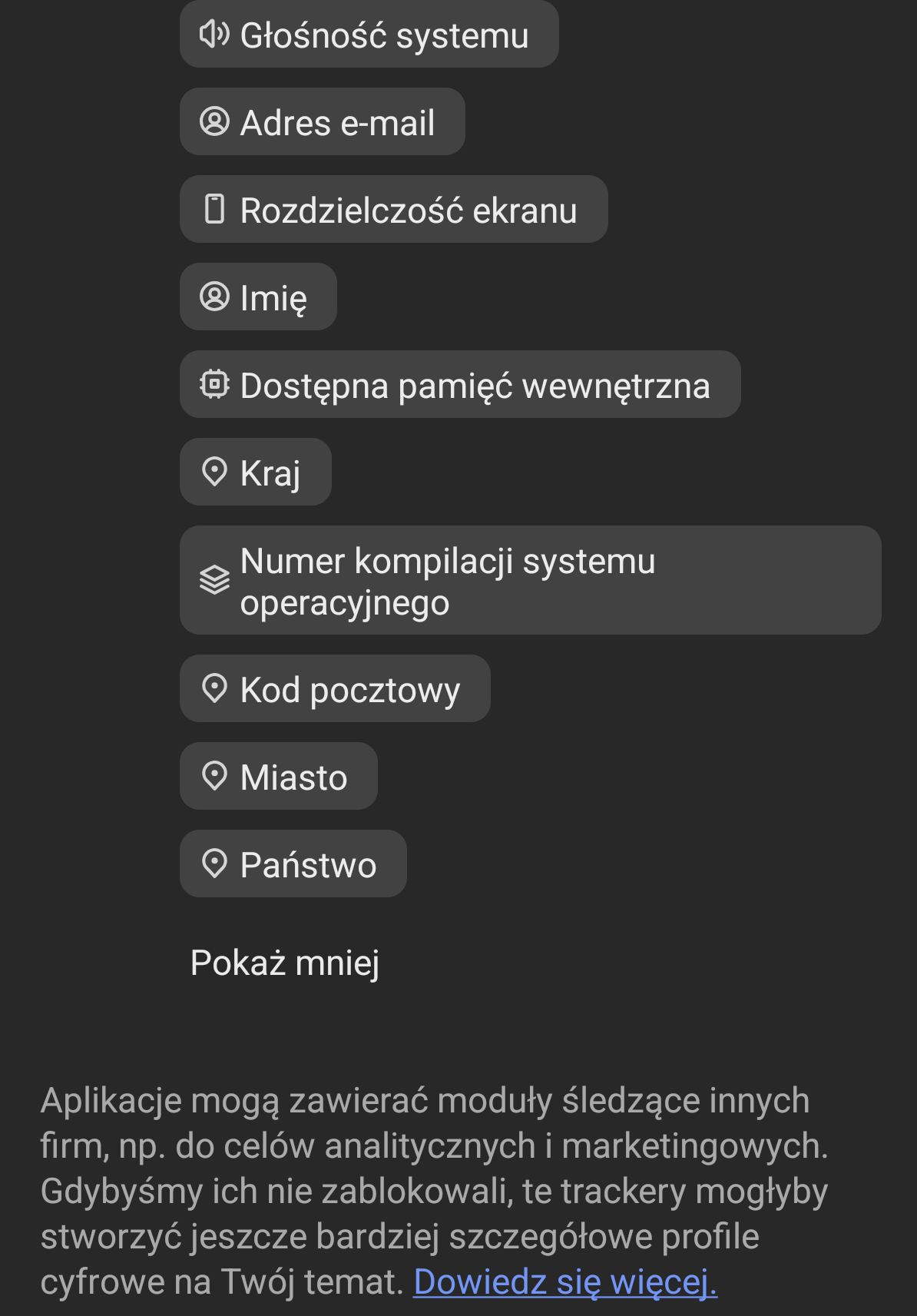
Task: Click the location pin icon beside Kraj
Action: tap(214, 472)
